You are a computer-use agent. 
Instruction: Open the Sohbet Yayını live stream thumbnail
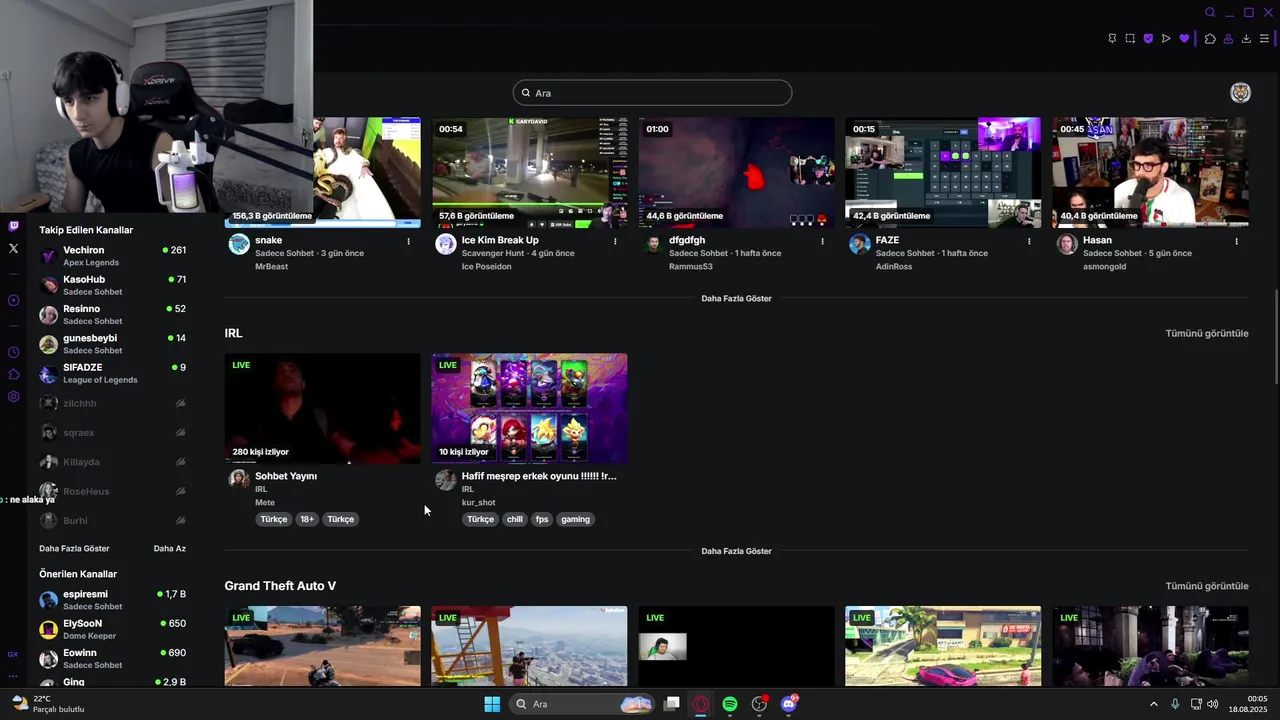pos(322,408)
